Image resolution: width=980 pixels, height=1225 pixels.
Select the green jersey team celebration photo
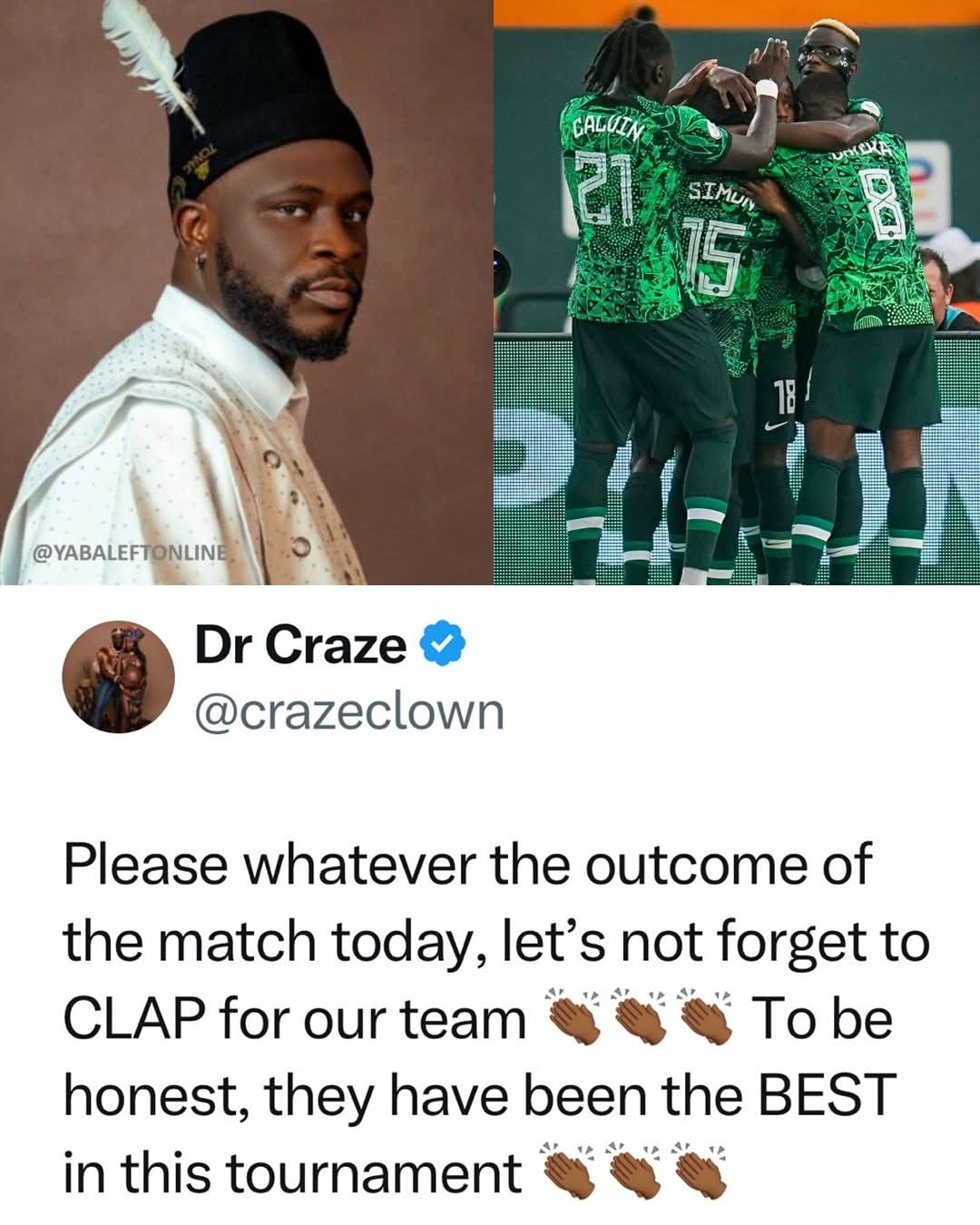tap(737, 292)
